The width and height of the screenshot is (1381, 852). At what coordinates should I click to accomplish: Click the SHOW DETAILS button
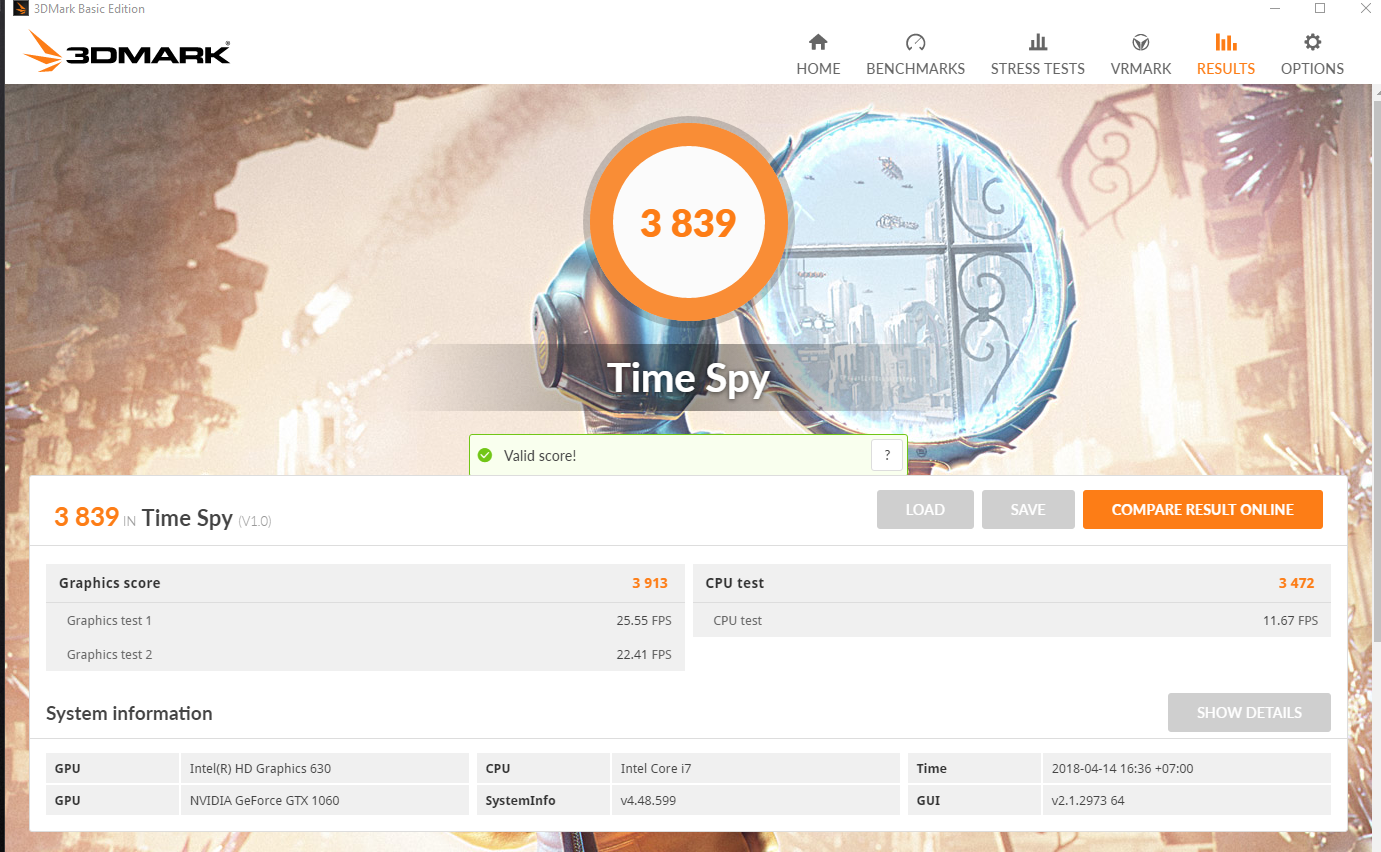[1249, 713]
